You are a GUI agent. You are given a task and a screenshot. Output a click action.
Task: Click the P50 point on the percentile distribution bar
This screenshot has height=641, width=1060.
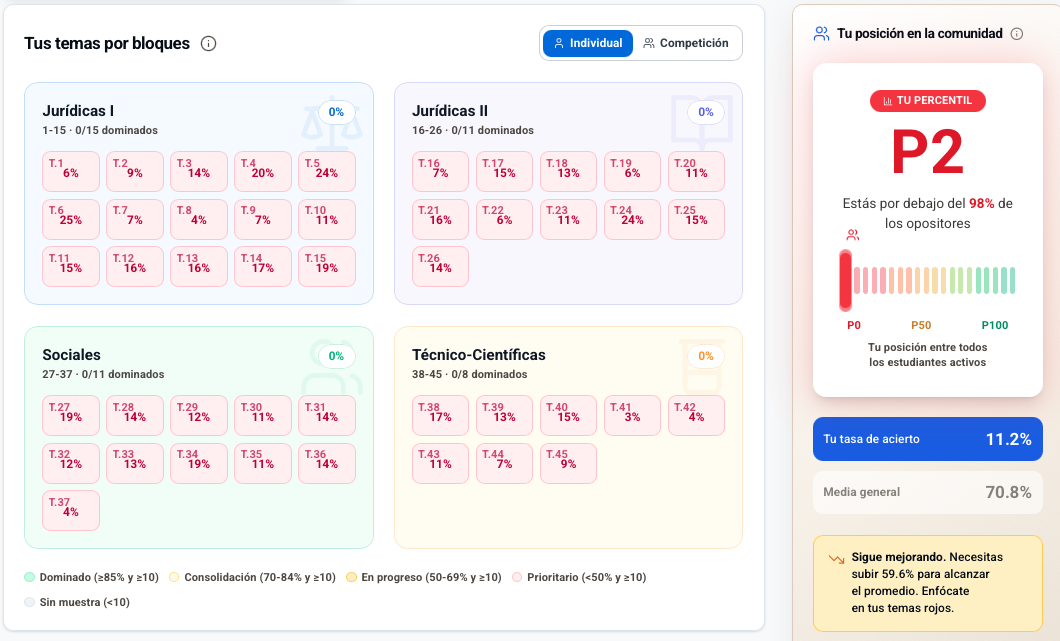pos(921,280)
